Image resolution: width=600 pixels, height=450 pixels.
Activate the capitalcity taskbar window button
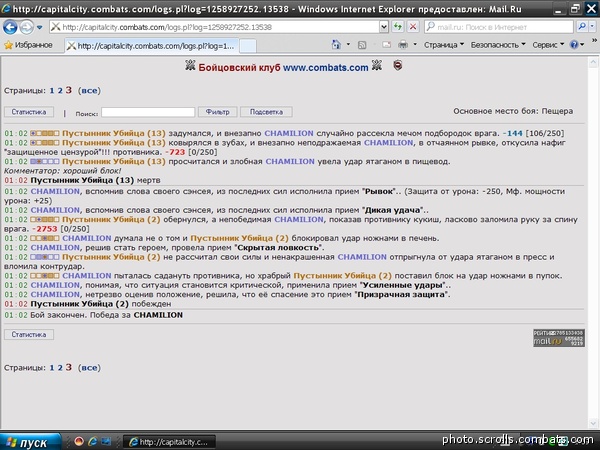click(170, 442)
